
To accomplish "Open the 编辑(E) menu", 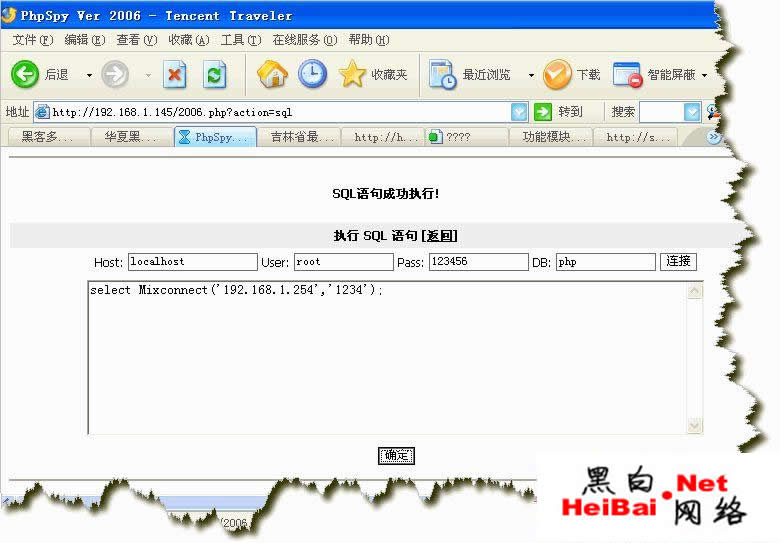I will coord(85,40).
